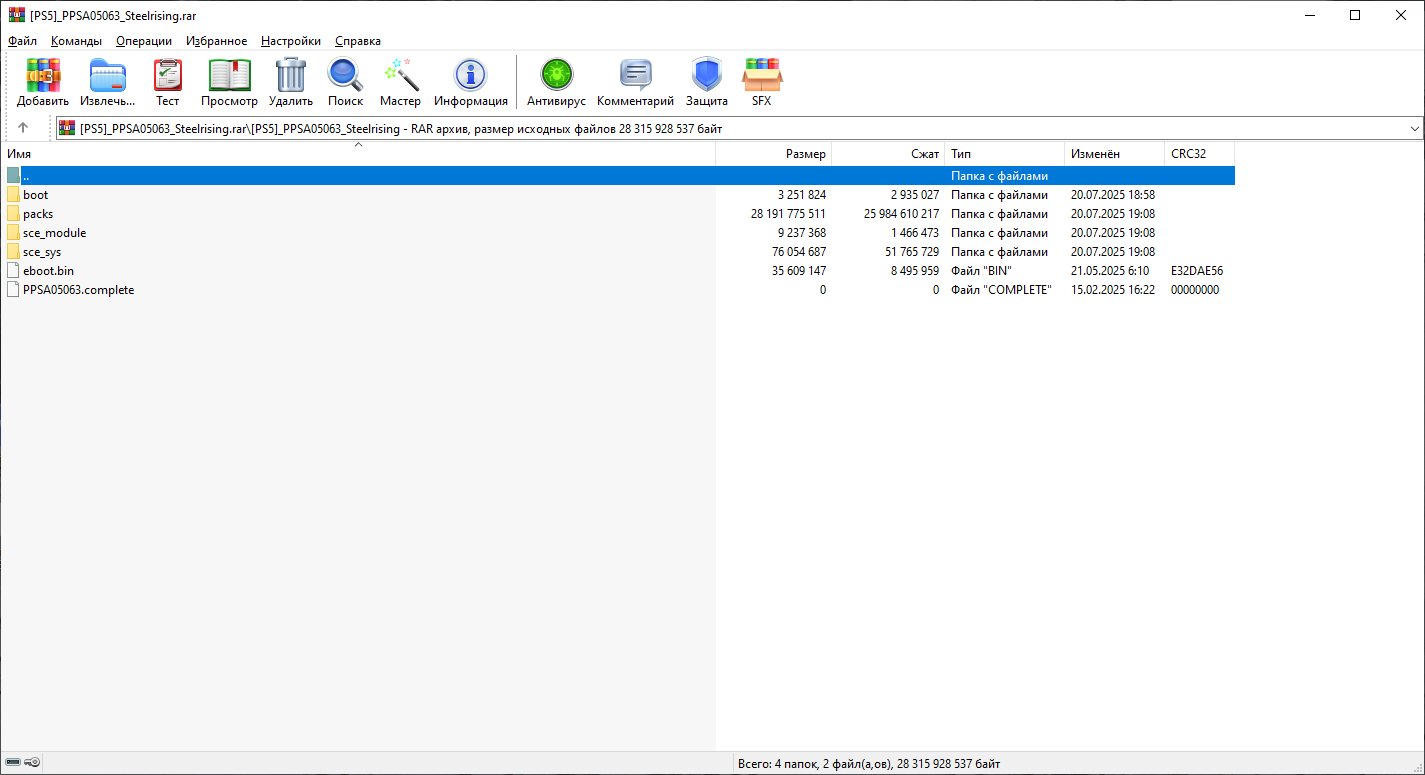Click packed value "8 495 959"
1425x775 pixels.
[x=915, y=271]
